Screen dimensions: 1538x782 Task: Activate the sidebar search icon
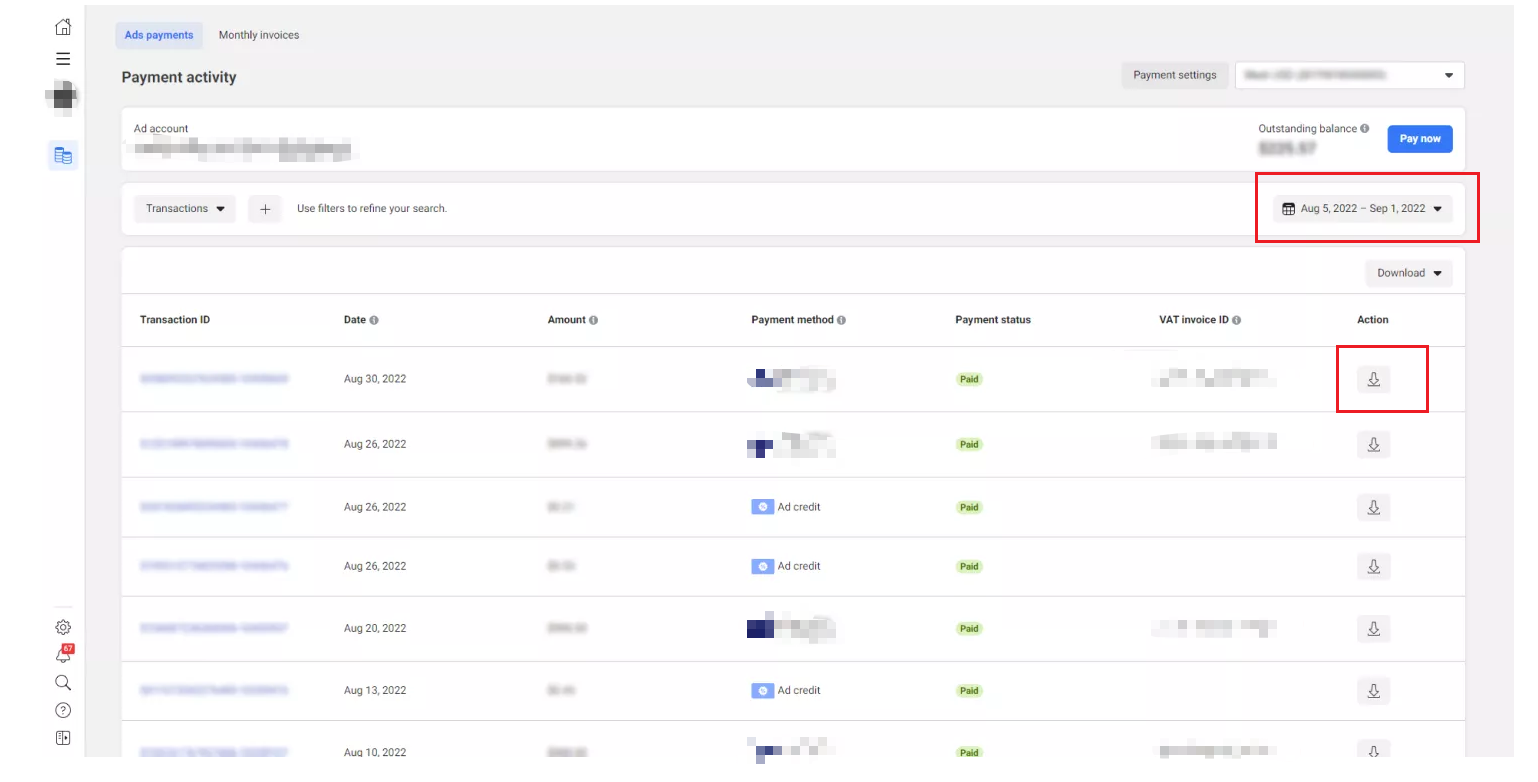tap(63, 682)
